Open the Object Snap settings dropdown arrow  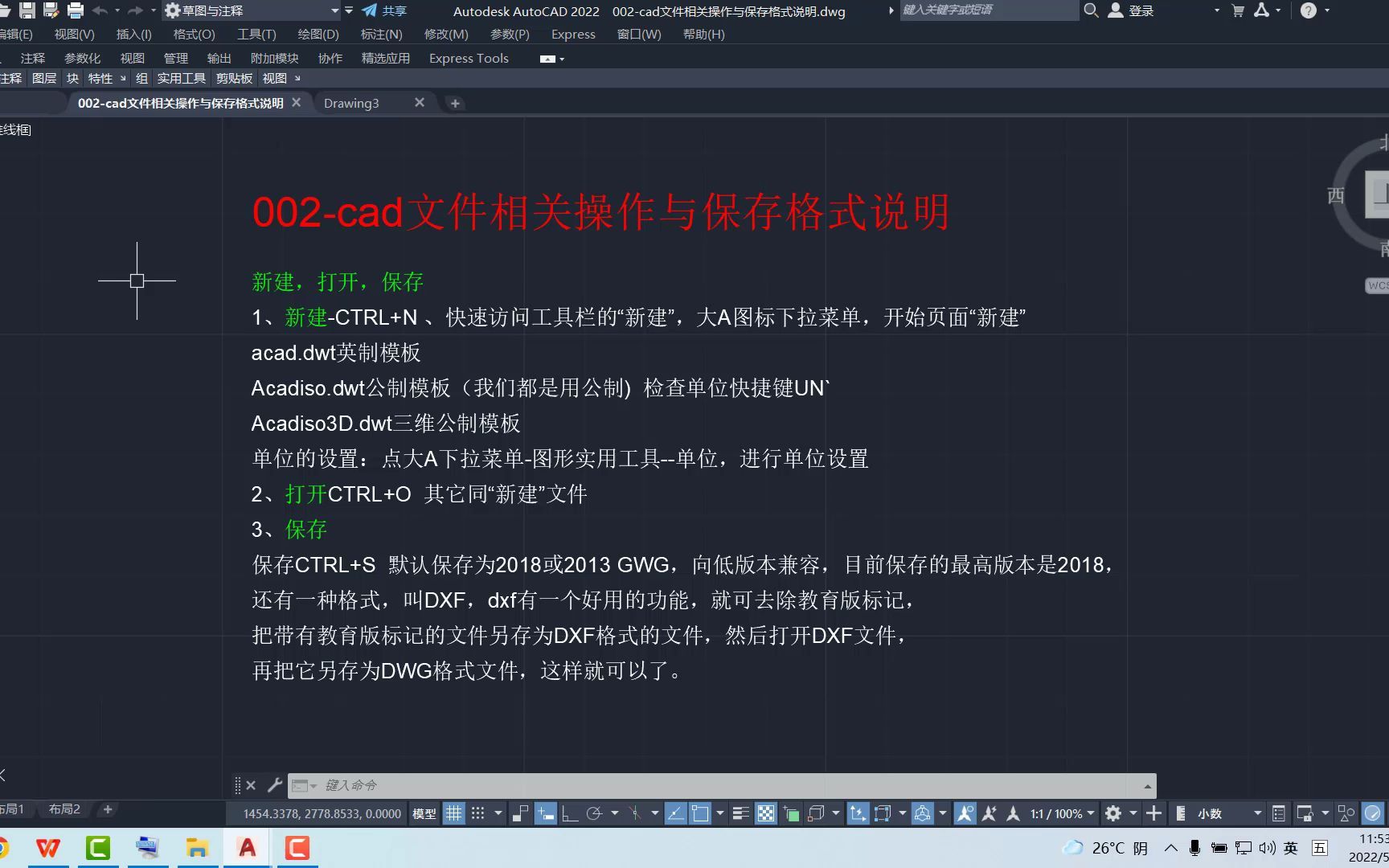pos(719,813)
